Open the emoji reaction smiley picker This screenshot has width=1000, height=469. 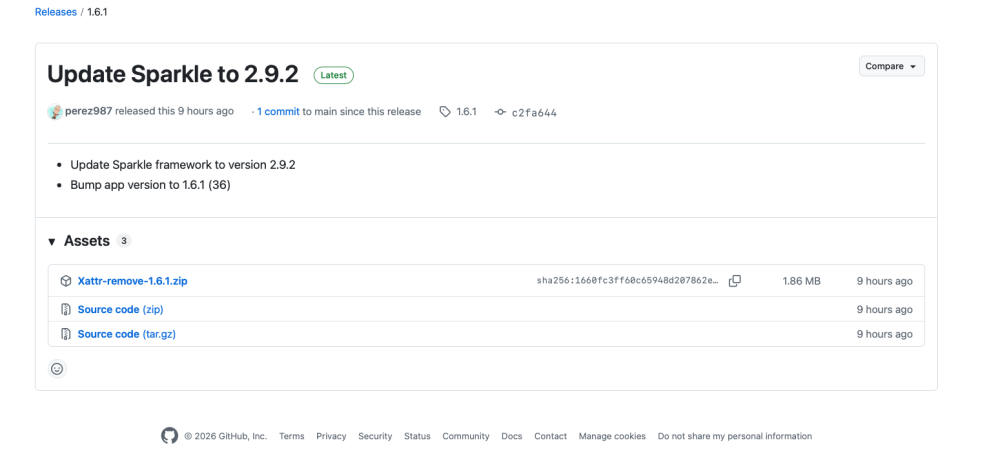(x=57, y=369)
